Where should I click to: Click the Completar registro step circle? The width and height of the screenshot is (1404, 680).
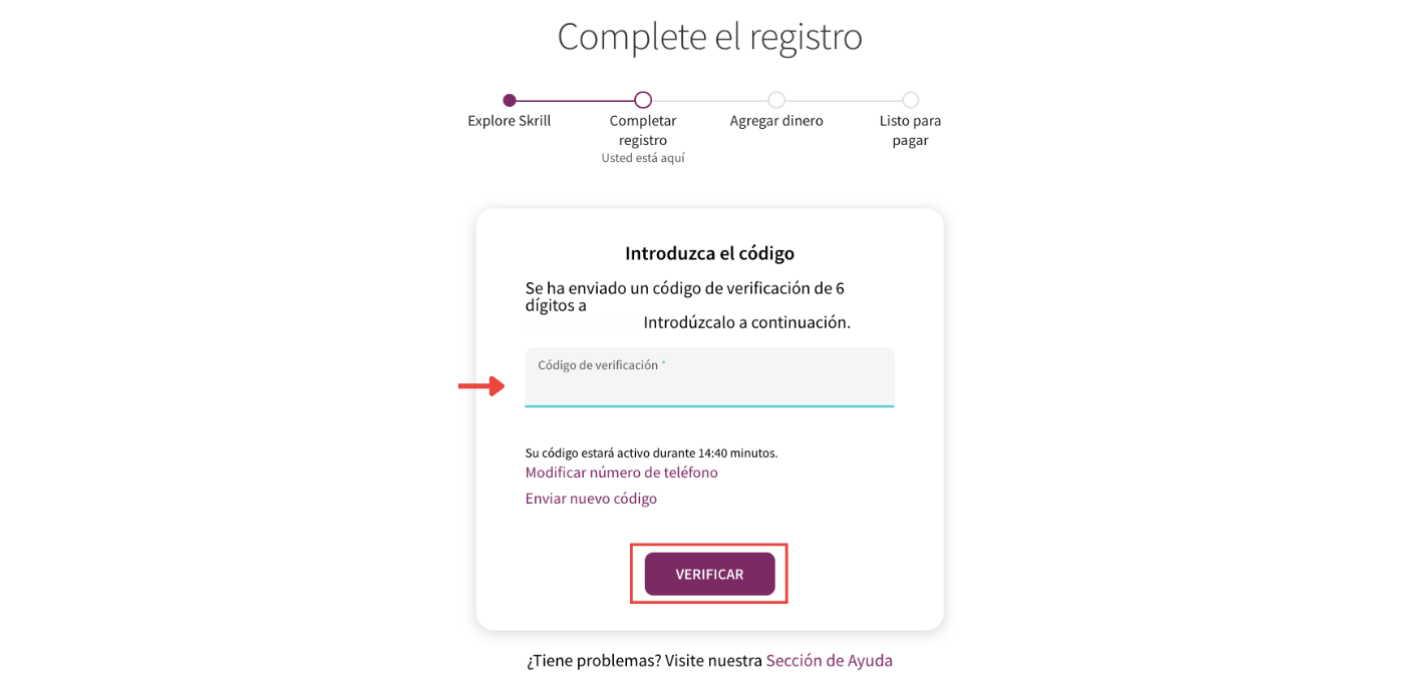click(x=643, y=100)
